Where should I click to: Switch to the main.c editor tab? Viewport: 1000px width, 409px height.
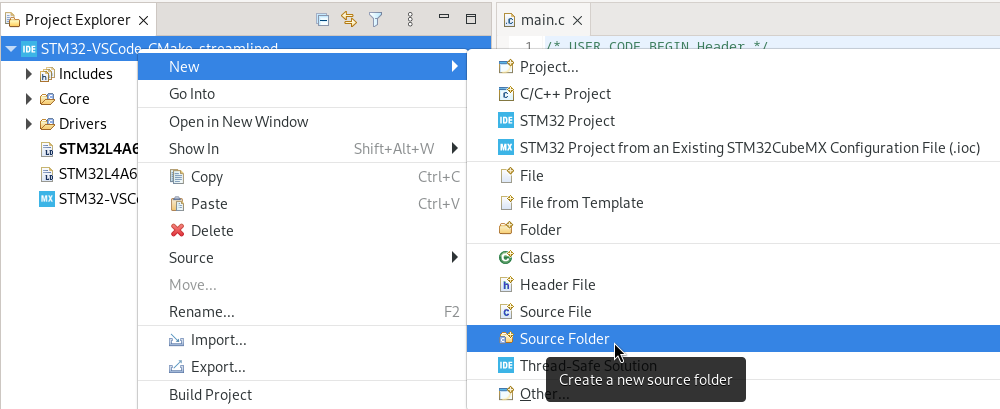click(543, 20)
